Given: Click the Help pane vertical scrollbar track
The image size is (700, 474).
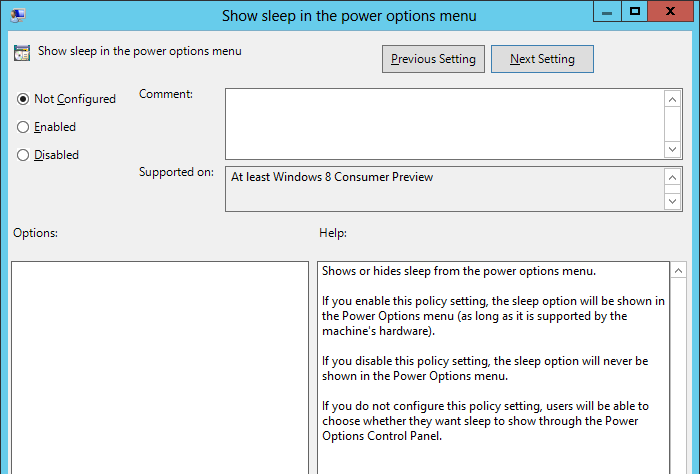Looking at the screenshot, I should tap(678, 380).
